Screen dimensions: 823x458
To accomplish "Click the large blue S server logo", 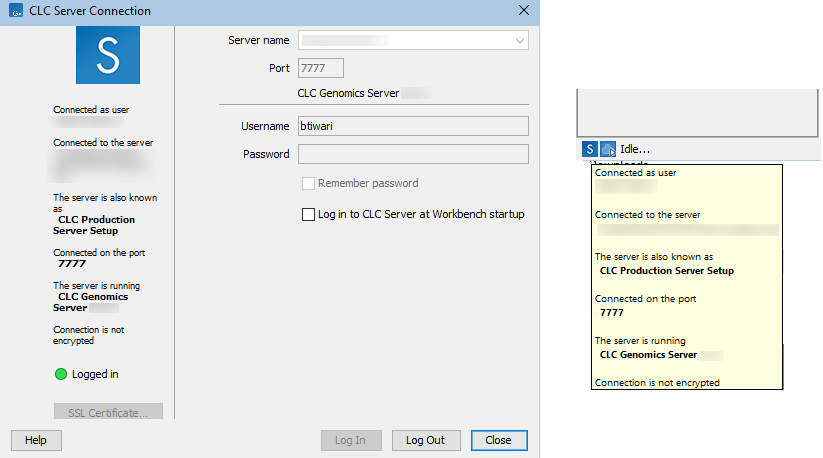I will click(x=108, y=55).
